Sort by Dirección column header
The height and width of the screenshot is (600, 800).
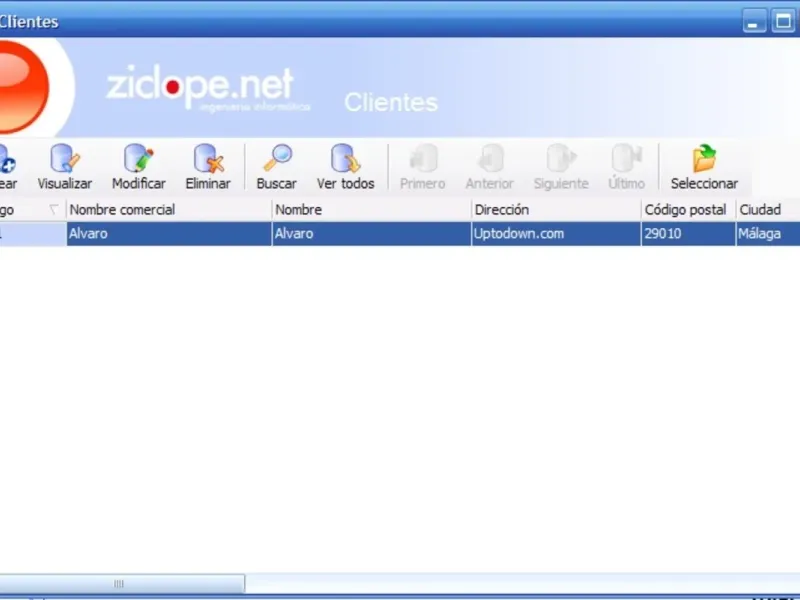point(556,210)
